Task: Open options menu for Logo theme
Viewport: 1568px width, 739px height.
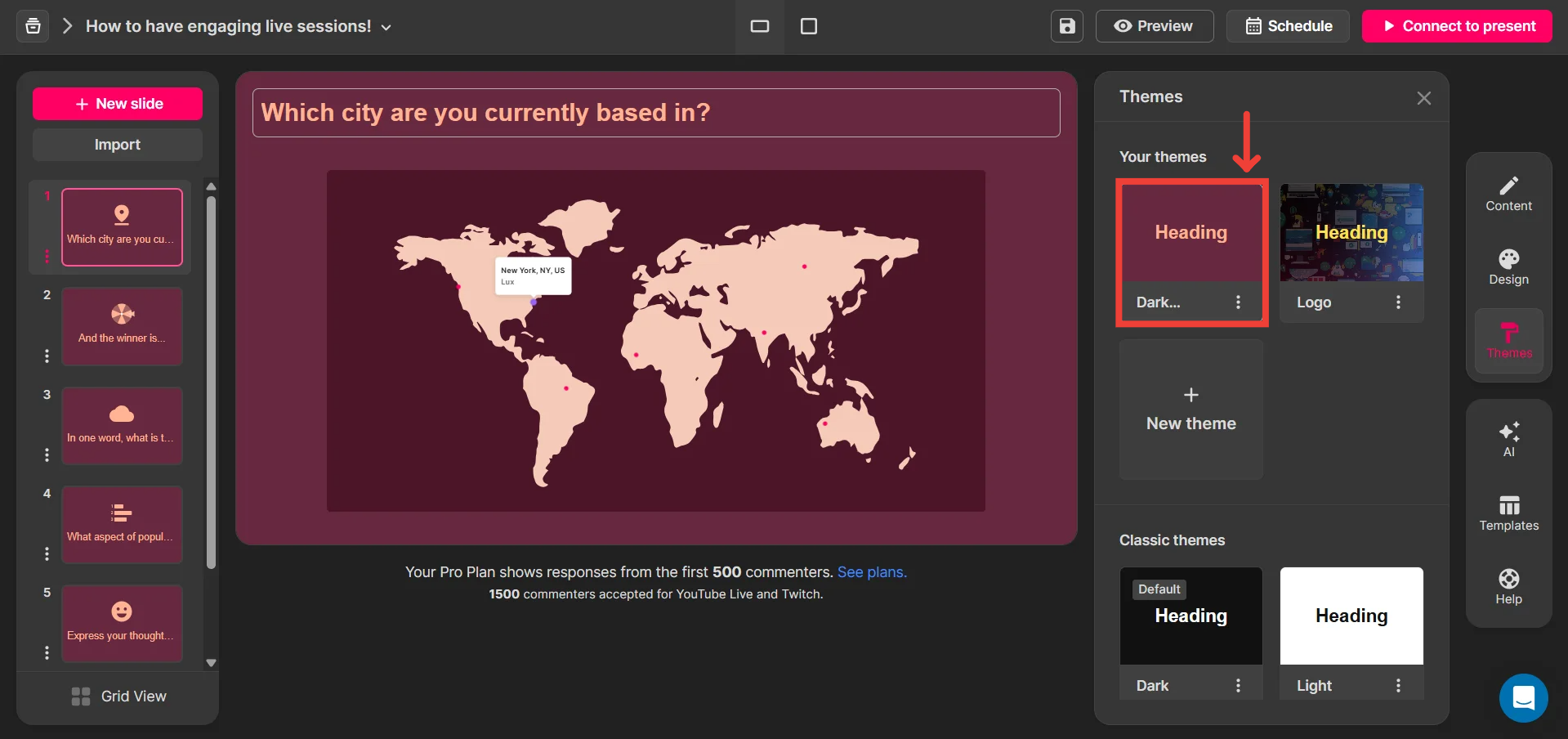Action: (1398, 302)
